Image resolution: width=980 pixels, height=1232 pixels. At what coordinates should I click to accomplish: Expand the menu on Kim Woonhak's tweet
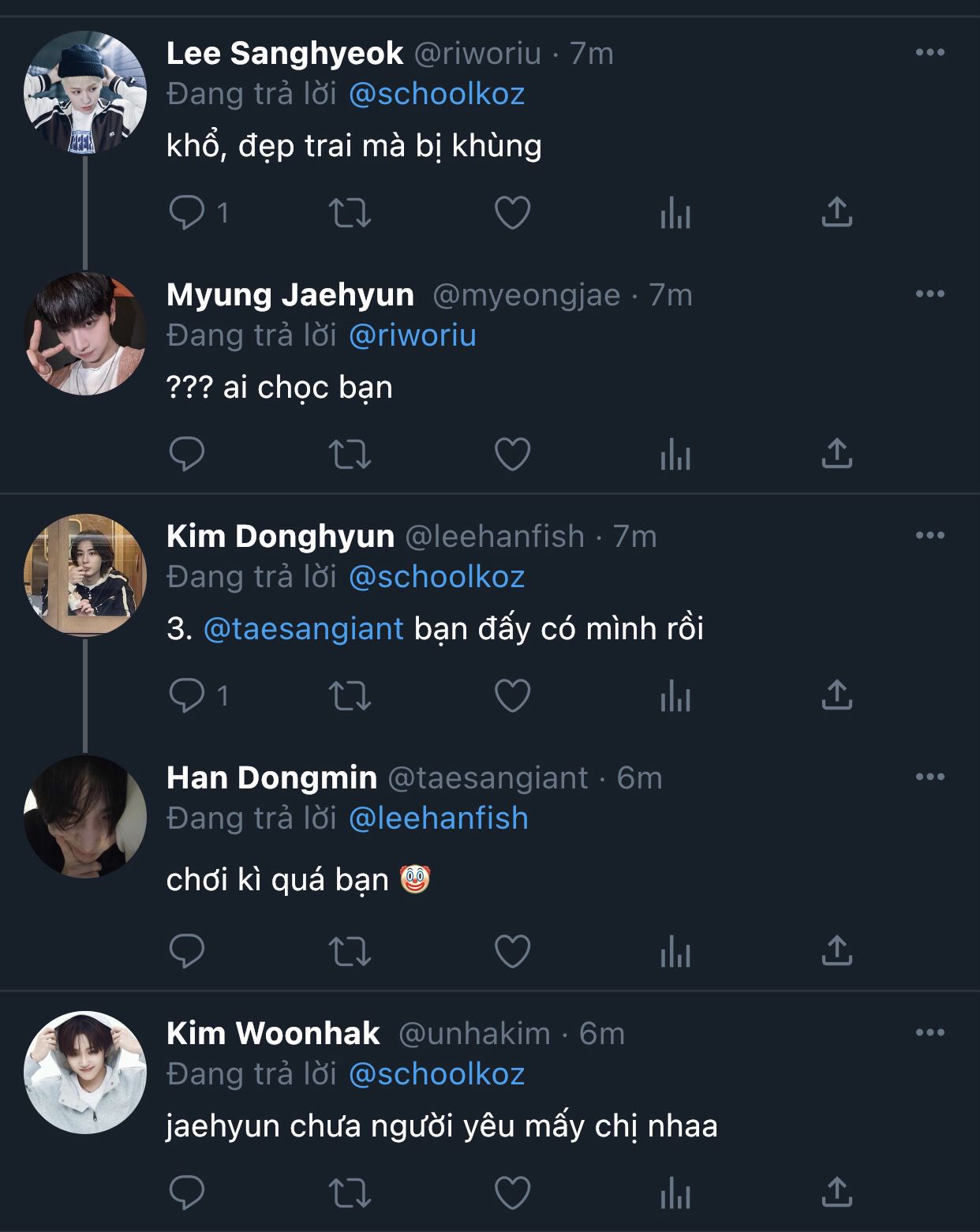click(930, 1033)
